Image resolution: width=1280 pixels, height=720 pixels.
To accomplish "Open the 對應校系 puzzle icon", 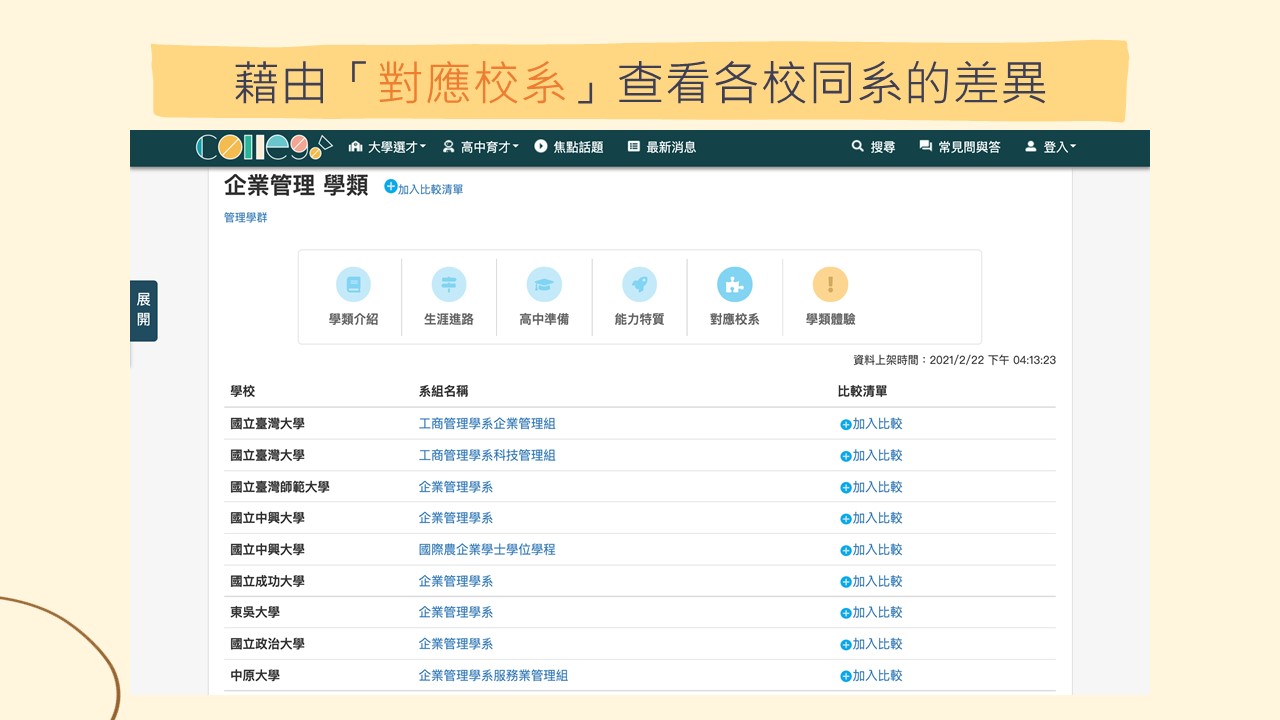I will coord(735,285).
